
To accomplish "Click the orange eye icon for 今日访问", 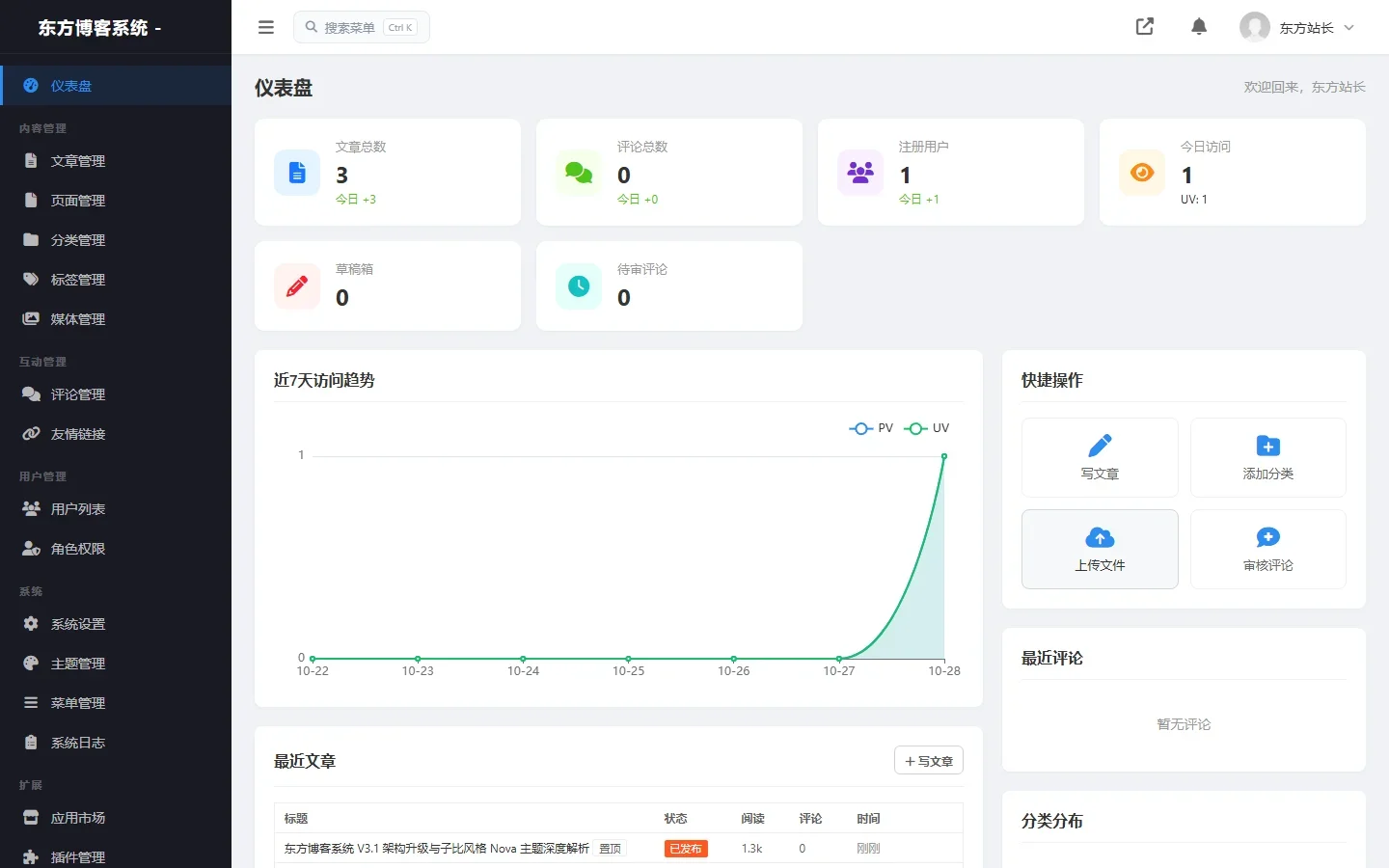I will point(1142,173).
